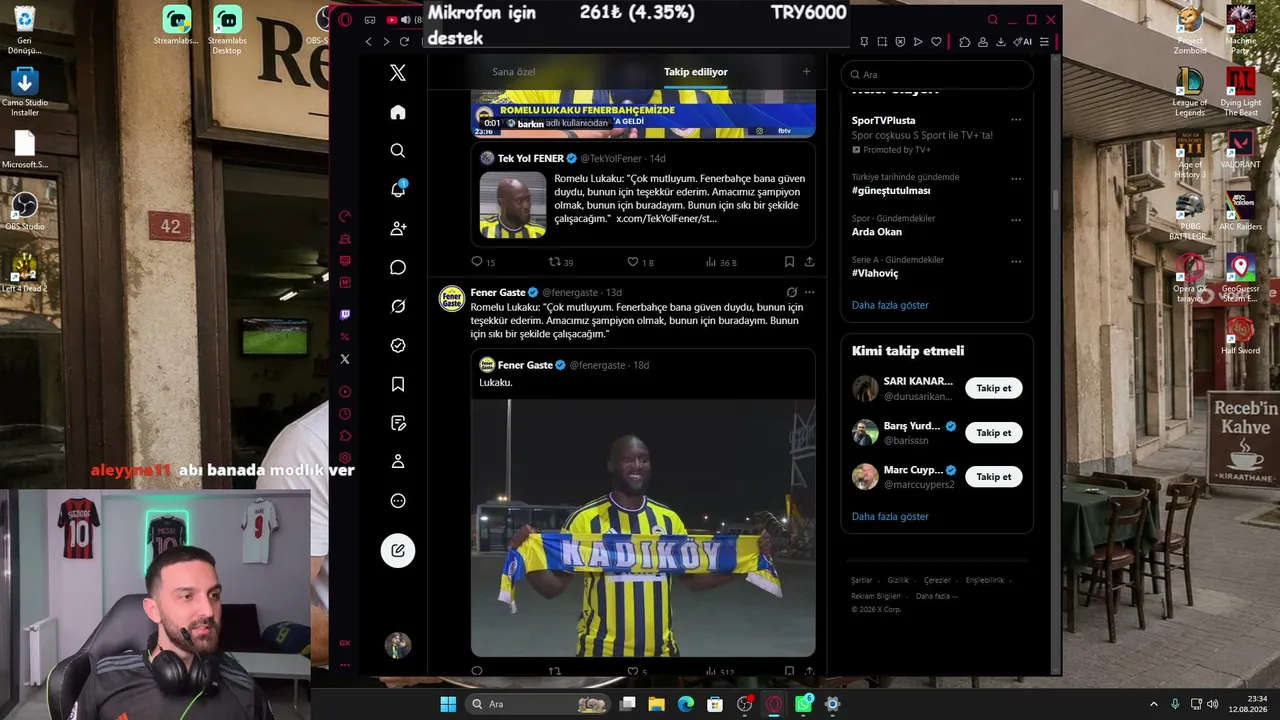The image size is (1280, 720).
Task: Open the #Vlahoviç trend
Action: tap(875, 273)
